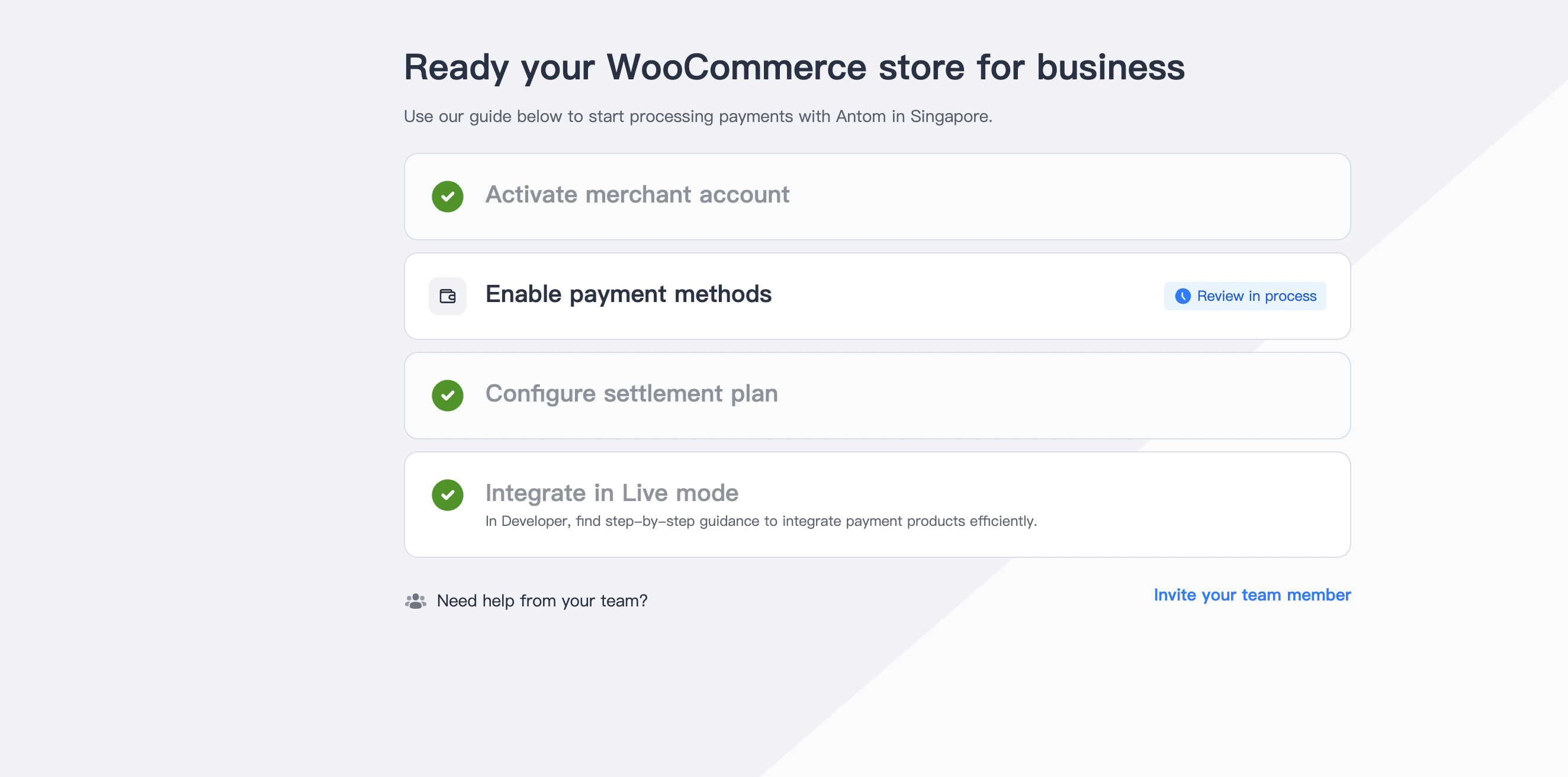Click the word Antom in the subtitle

click(x=860, y=116)
